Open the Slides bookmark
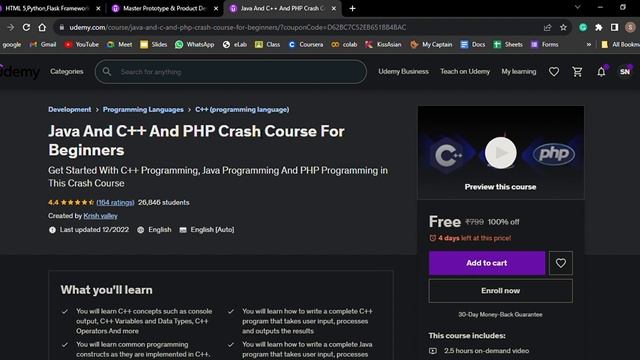The width and height of the screenshot is (640, 360). (154, 44)
